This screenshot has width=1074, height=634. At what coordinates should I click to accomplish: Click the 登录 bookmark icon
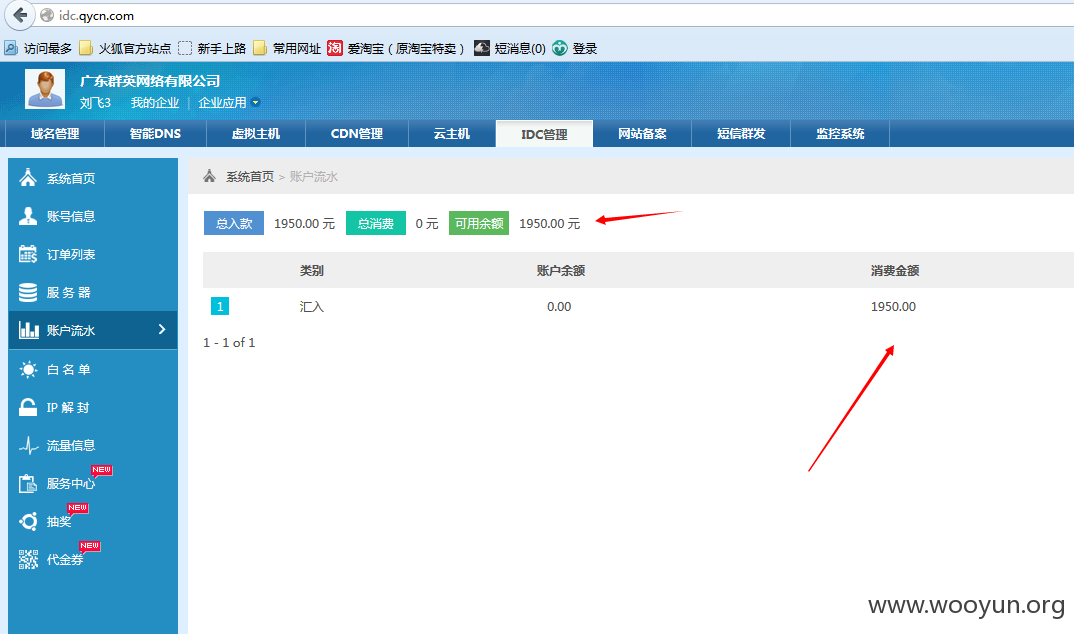point(560,48)
